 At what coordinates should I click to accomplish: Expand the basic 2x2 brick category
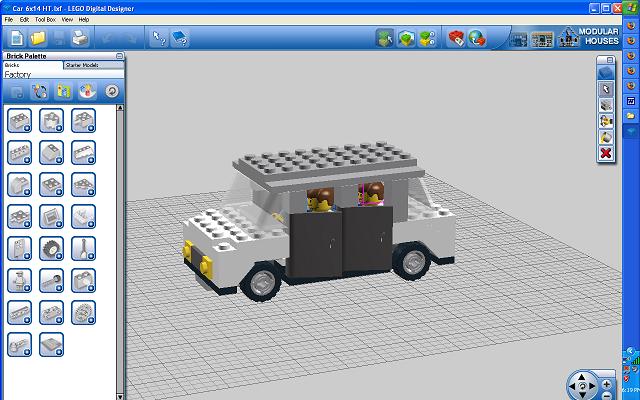click(x=19, y=120)
